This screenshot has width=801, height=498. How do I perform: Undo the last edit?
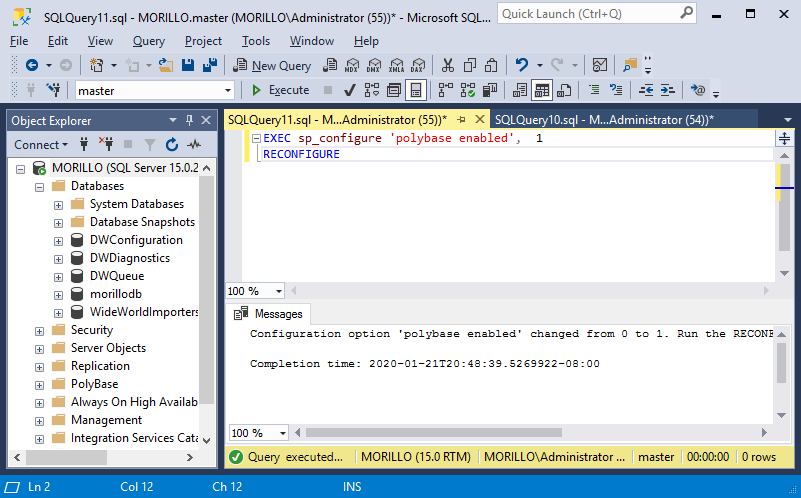[522, 65]
